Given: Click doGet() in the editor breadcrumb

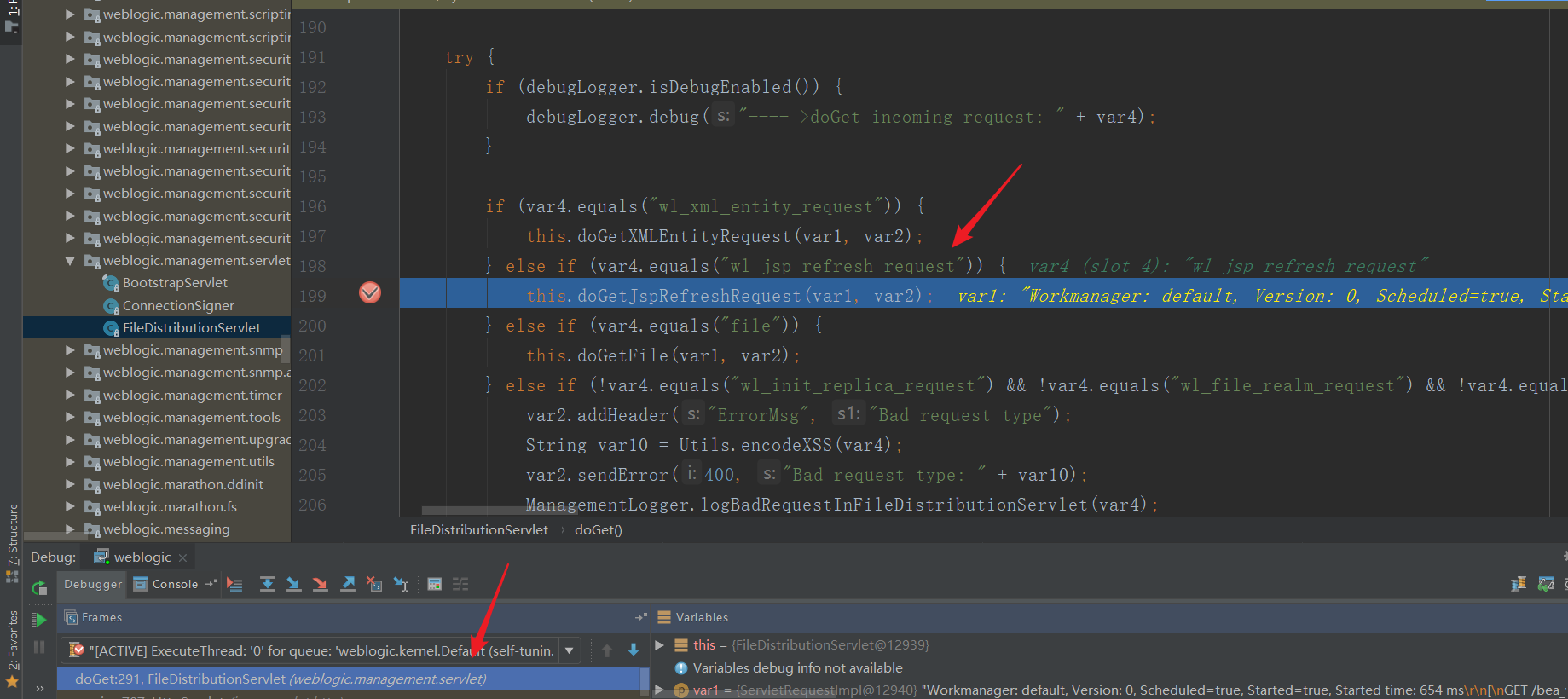Looking at the screenshot, I should (598, 530).
